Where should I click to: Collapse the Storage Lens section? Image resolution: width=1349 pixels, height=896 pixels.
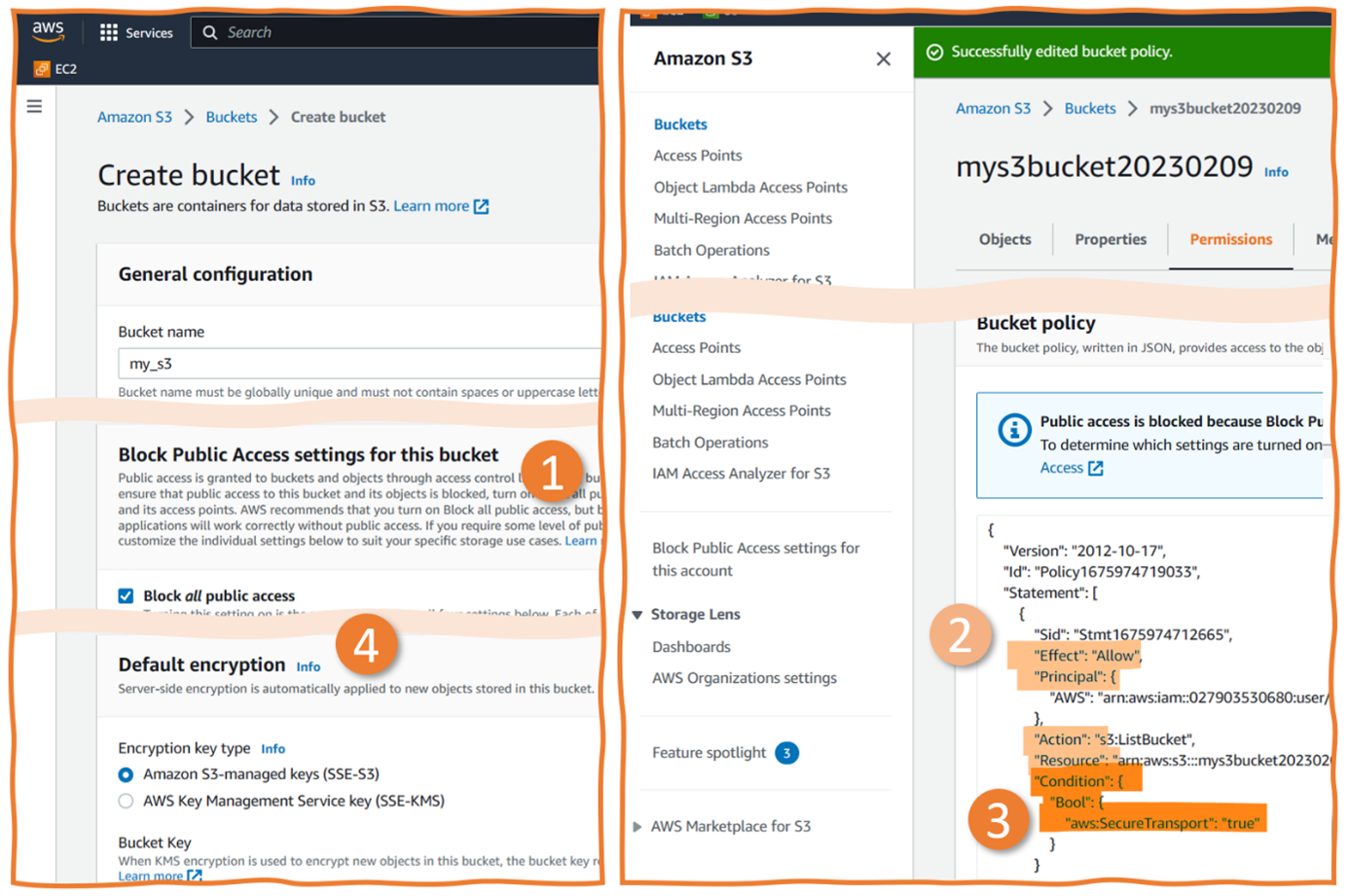click(638, 615)
